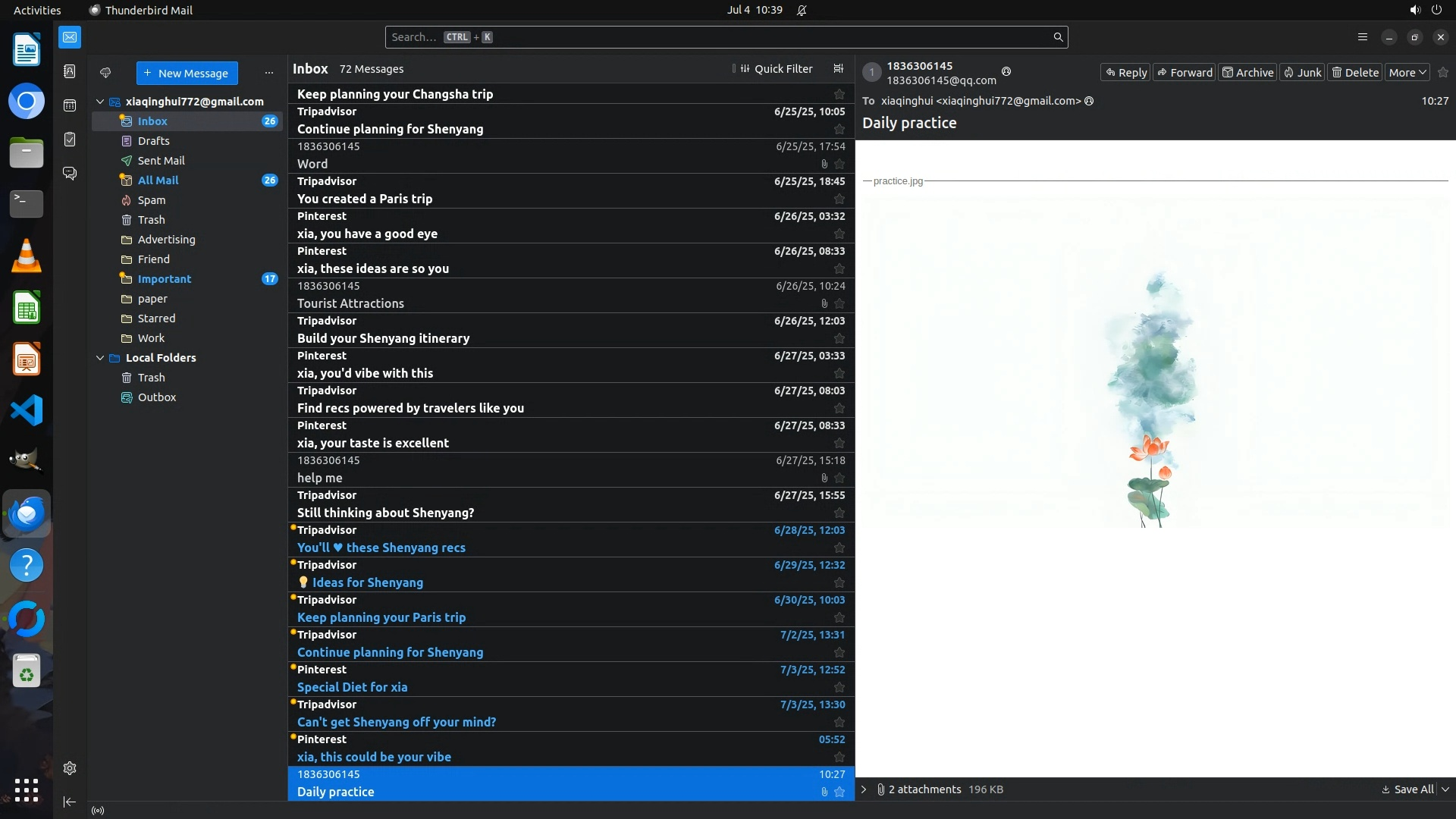Open message list display options icon
1456x819 pixels.
(838, 69)
